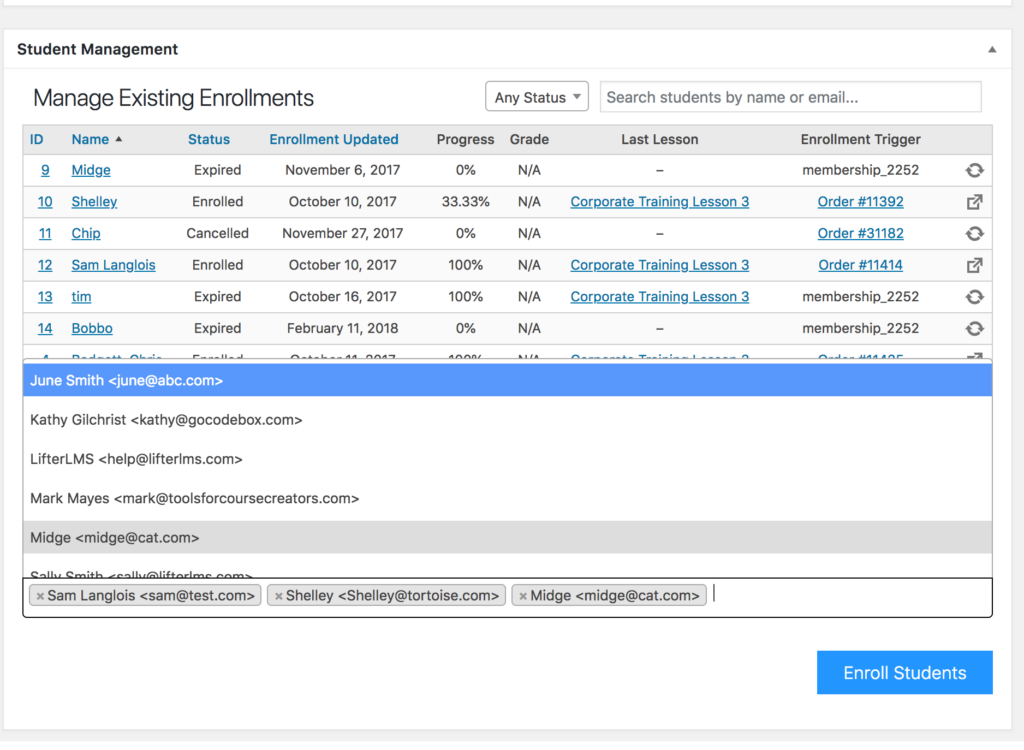Click the November 6, 2017 date cell
The width and height of the screenshot is (1024, 750).
342,170
